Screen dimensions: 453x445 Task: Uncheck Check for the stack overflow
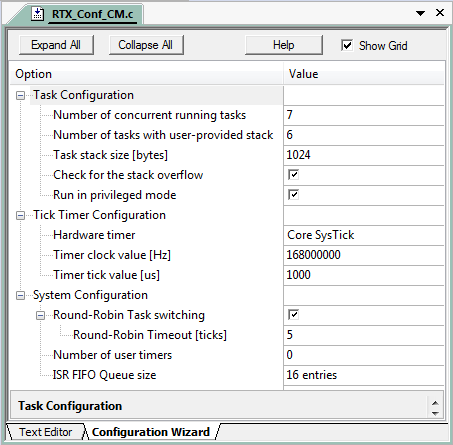tap(293, 175)
